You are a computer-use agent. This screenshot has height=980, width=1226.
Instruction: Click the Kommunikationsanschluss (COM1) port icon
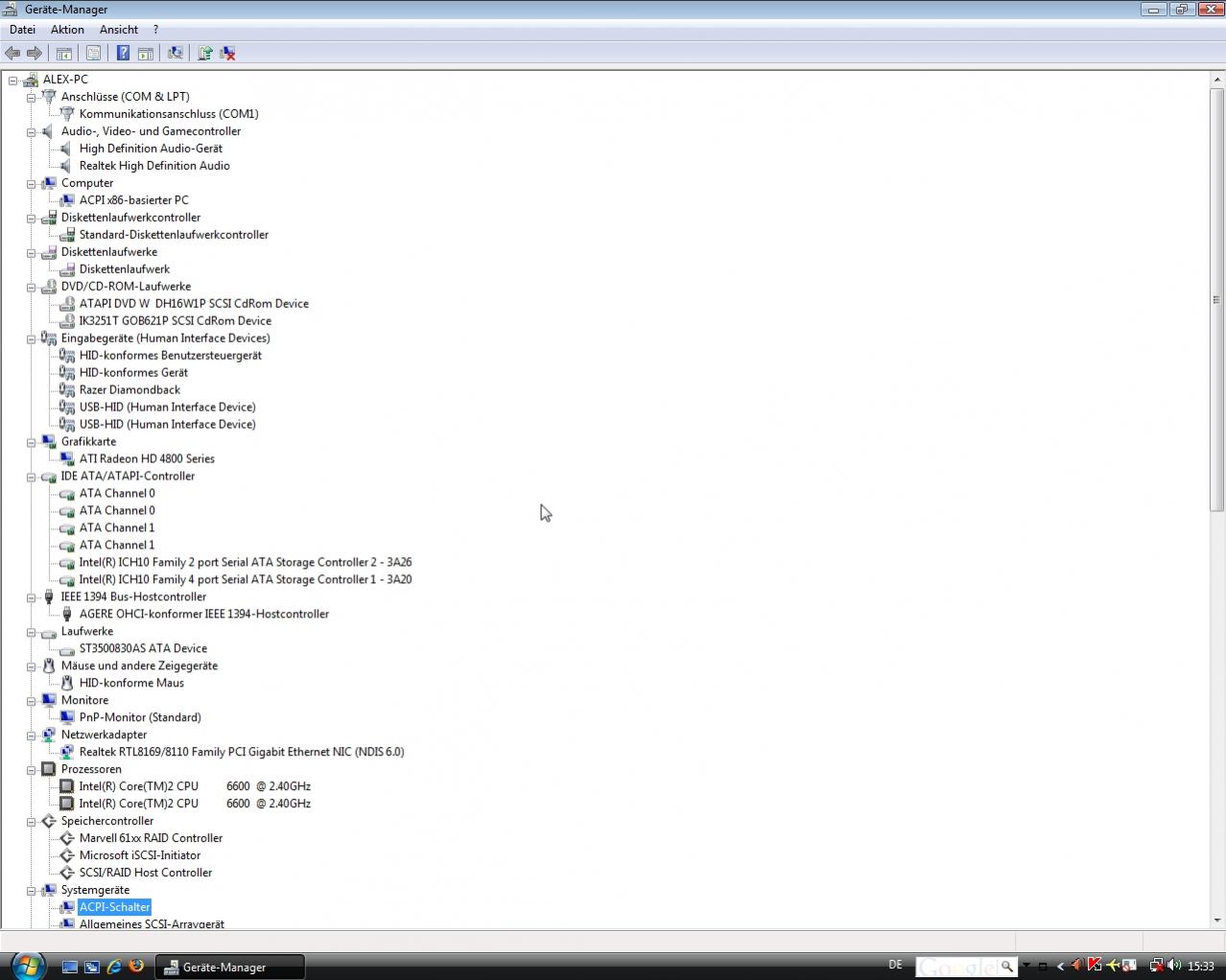(67, 114)
